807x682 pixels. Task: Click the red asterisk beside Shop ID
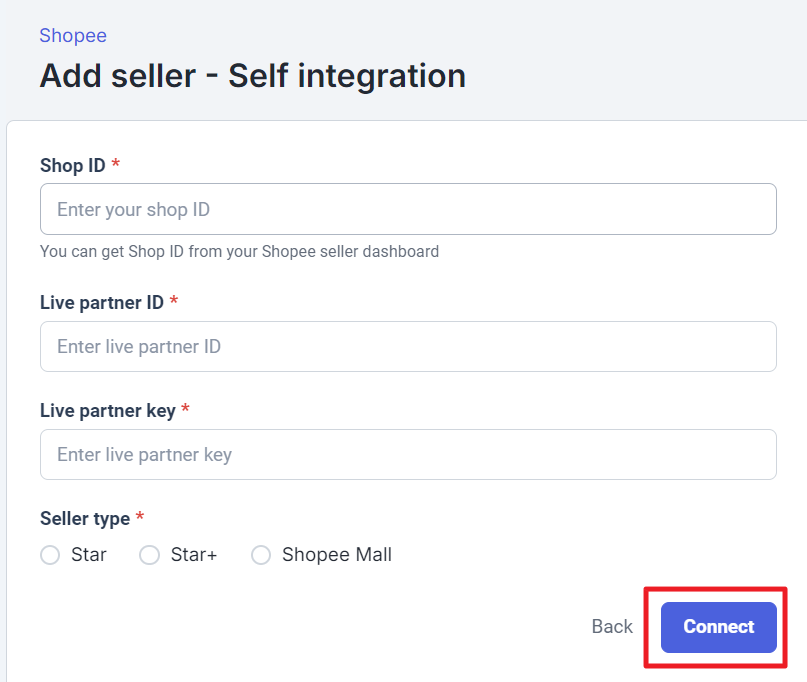click(x=116, y=164)
